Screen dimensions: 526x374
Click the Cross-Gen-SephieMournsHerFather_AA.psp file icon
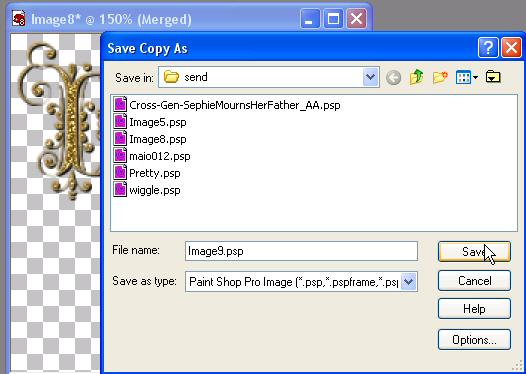pos(120,104)
